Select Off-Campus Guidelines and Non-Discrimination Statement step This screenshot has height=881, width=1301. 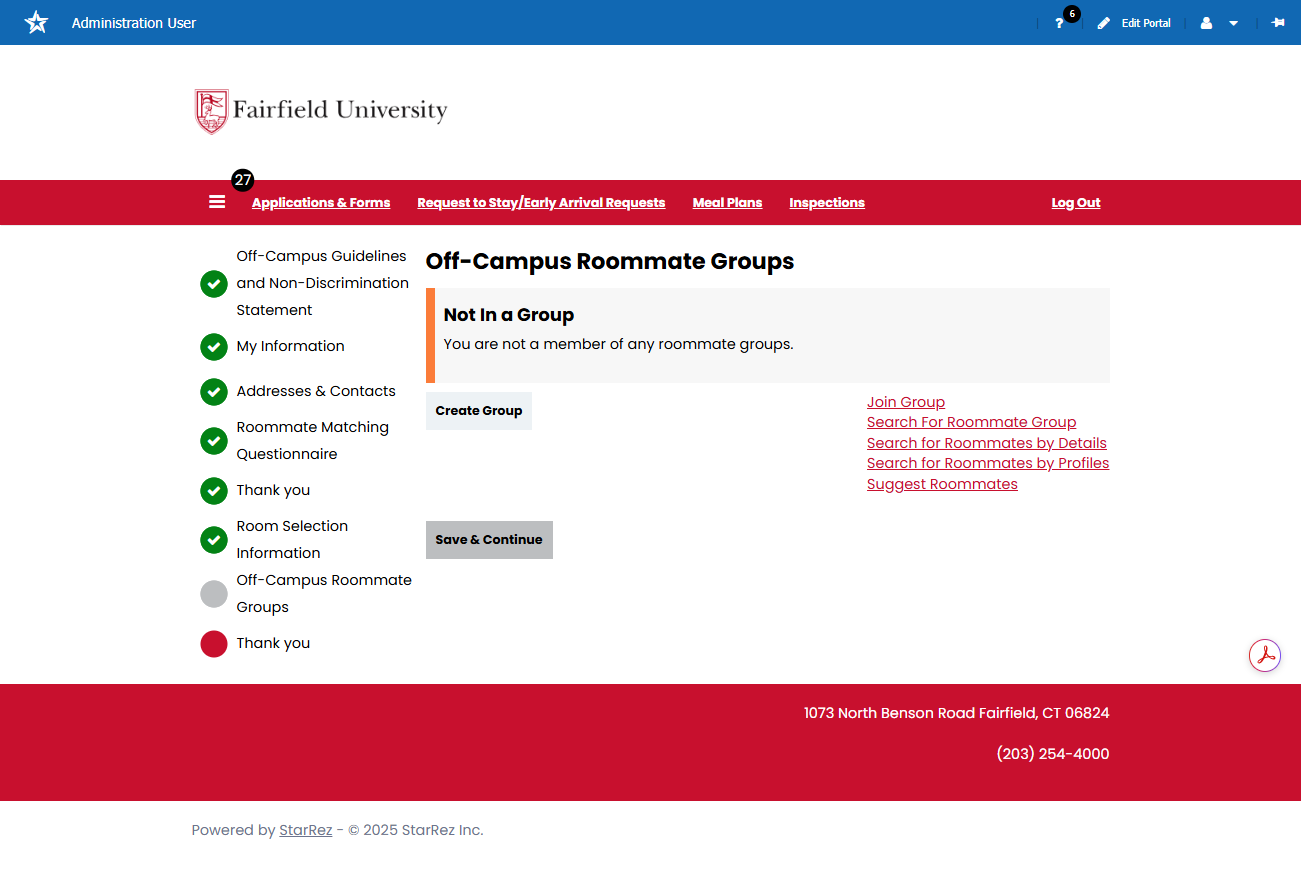pyautogui.click(x=323, y=283)
